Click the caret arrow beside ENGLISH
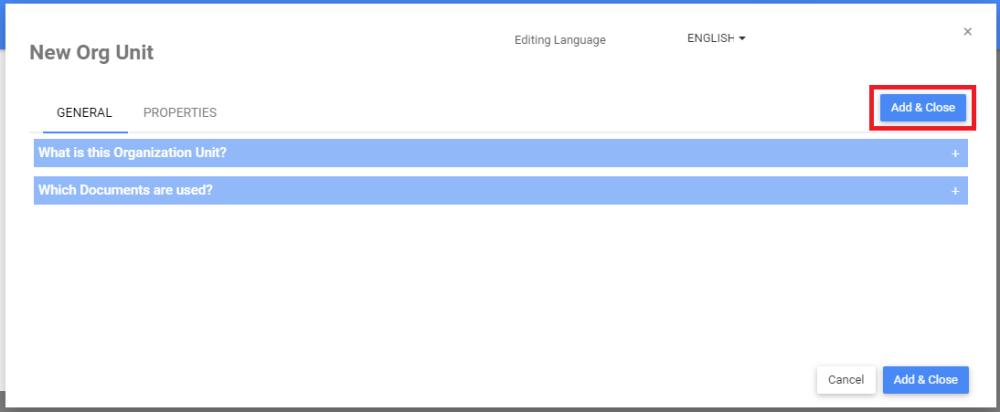The width and height of the screenshot is (1000, 412). [x=742, y=39]
